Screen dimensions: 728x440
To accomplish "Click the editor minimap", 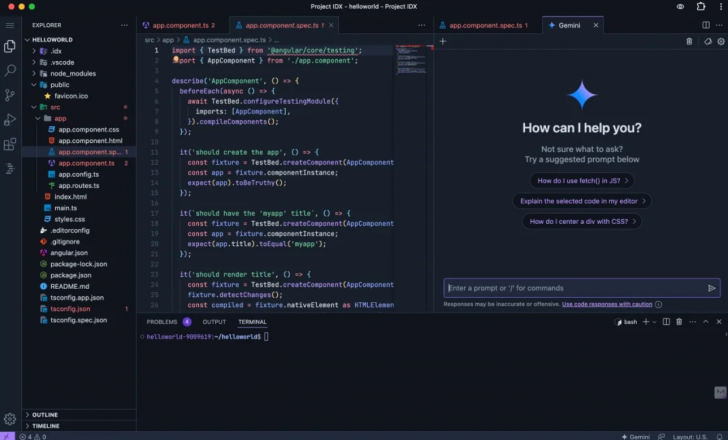I will point(411,60).
